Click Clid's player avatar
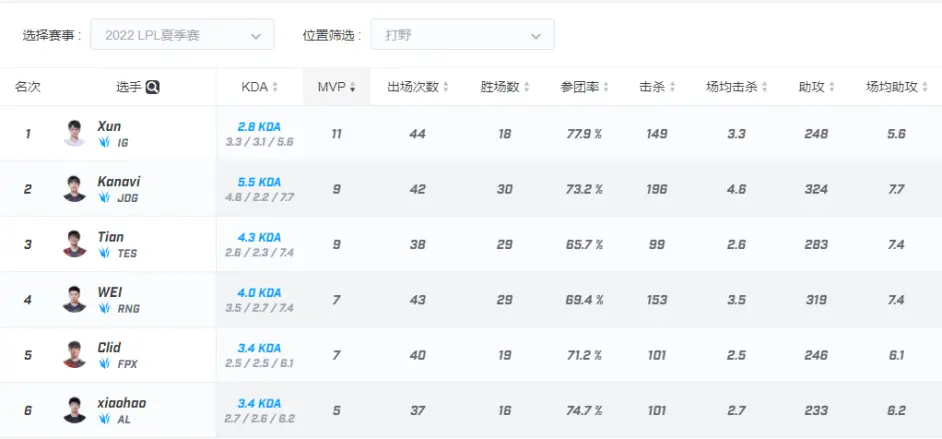942x439 pixels. 74,354
